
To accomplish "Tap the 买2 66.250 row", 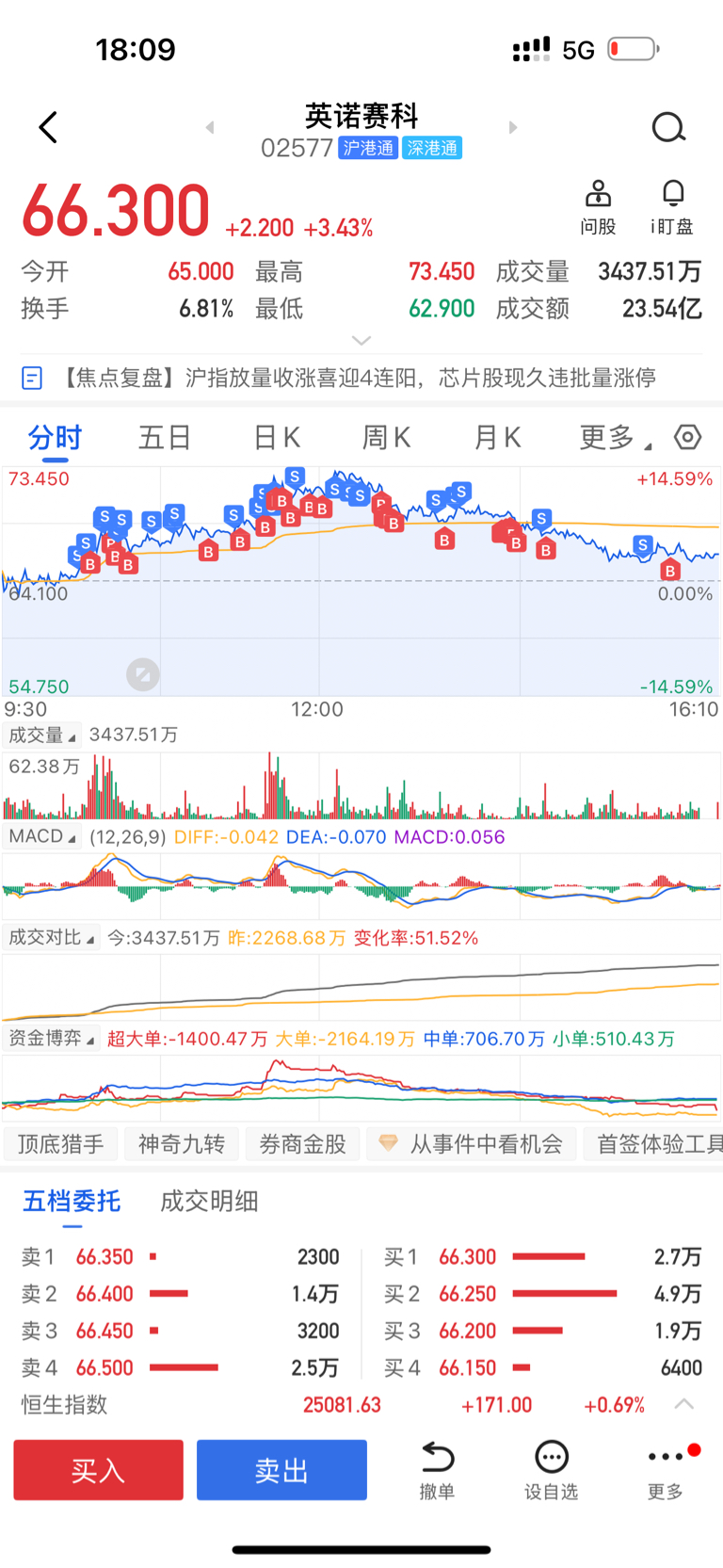I will [x=543, y=1293].
